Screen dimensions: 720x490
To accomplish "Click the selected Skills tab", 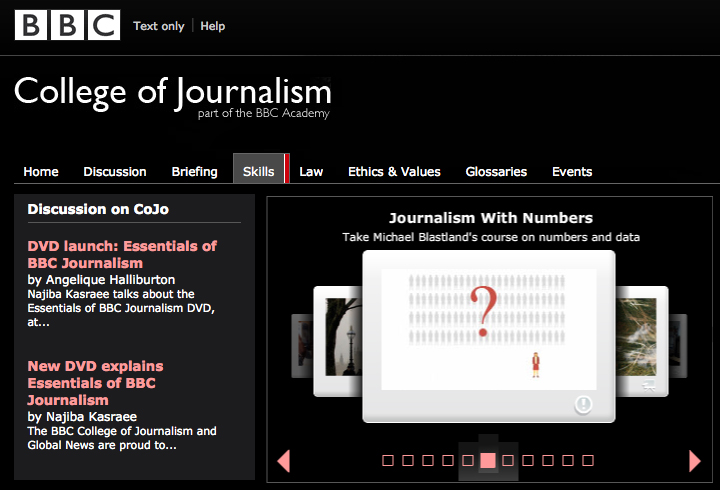I will click(x=261, y=169).
